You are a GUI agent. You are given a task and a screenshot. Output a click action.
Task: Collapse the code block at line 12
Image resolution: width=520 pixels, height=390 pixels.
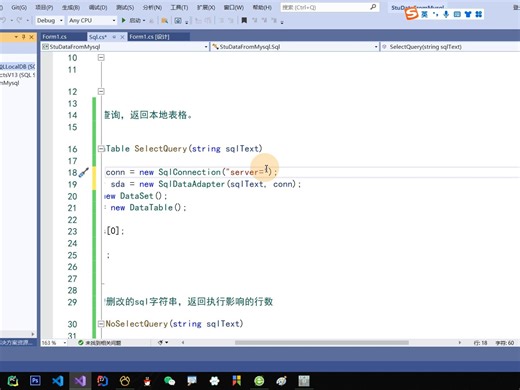[101, 91]
